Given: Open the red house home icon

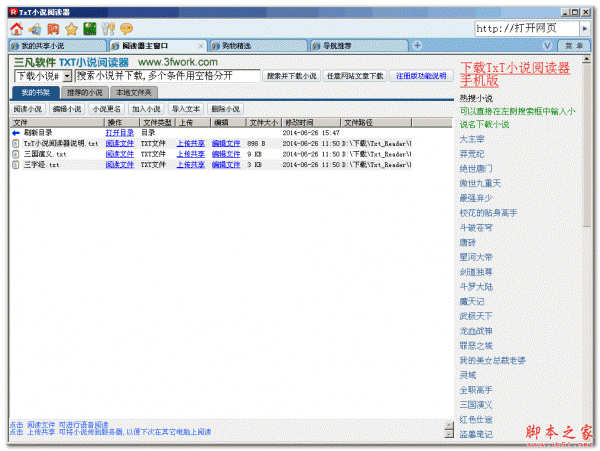Looking at the screenshot, I should click(16, 29).
